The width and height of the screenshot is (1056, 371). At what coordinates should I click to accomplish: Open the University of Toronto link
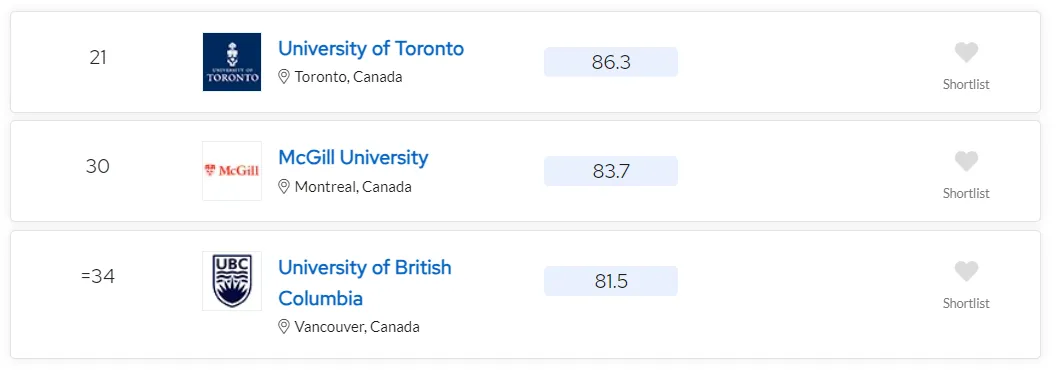click(x=371, y=48)
